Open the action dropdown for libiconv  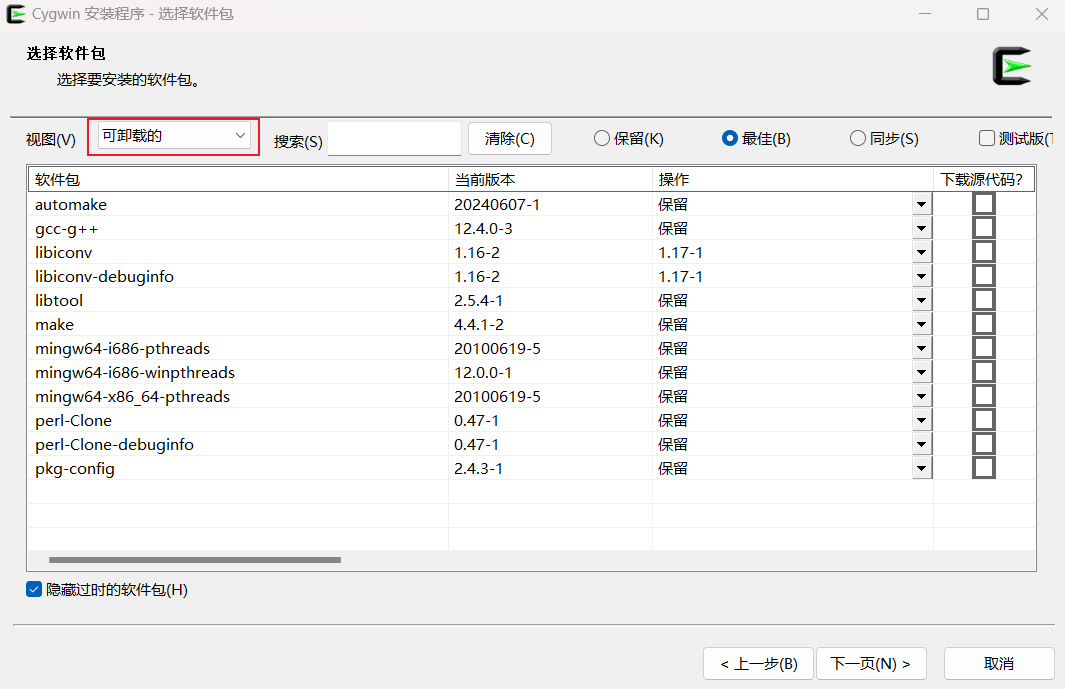[x=922, y=253]
